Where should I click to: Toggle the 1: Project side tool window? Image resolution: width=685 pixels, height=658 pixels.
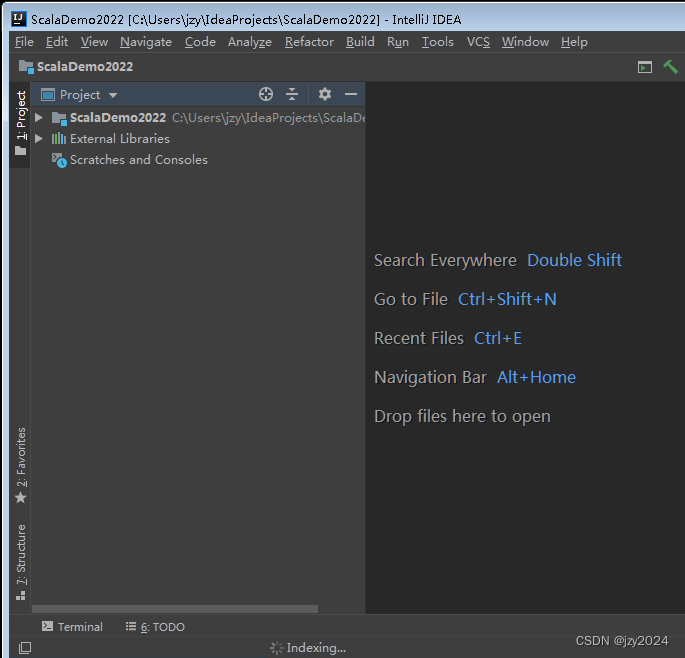point(21,124)
